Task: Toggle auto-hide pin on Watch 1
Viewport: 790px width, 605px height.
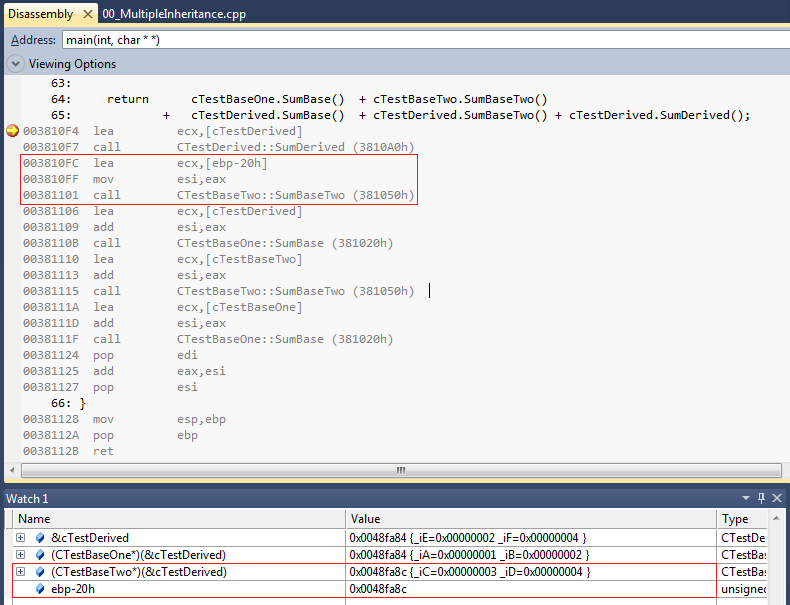Action: 761,498
